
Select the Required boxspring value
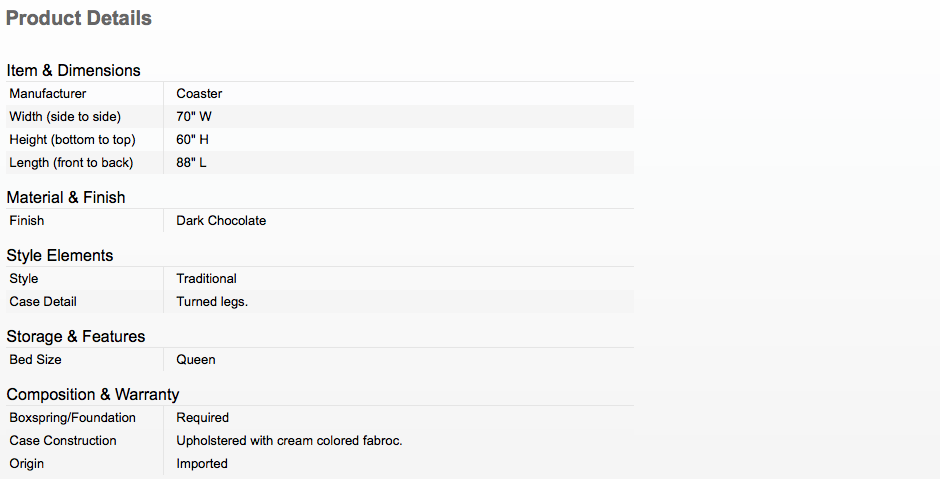pyautogui.click(x=203, y=418)
